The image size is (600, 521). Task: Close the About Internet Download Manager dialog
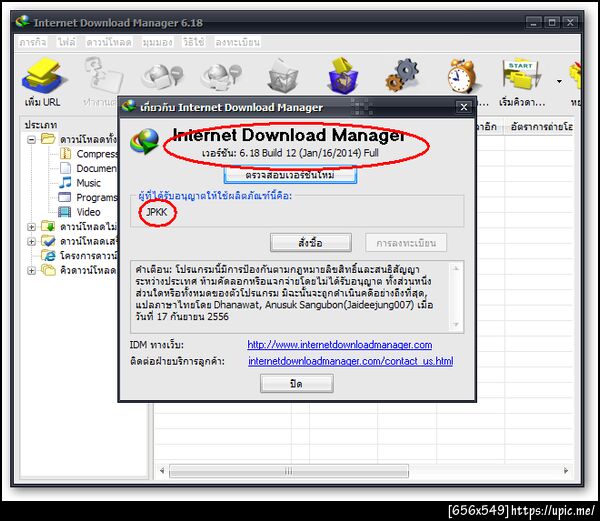pyautogui.click(x=463, y=107)
